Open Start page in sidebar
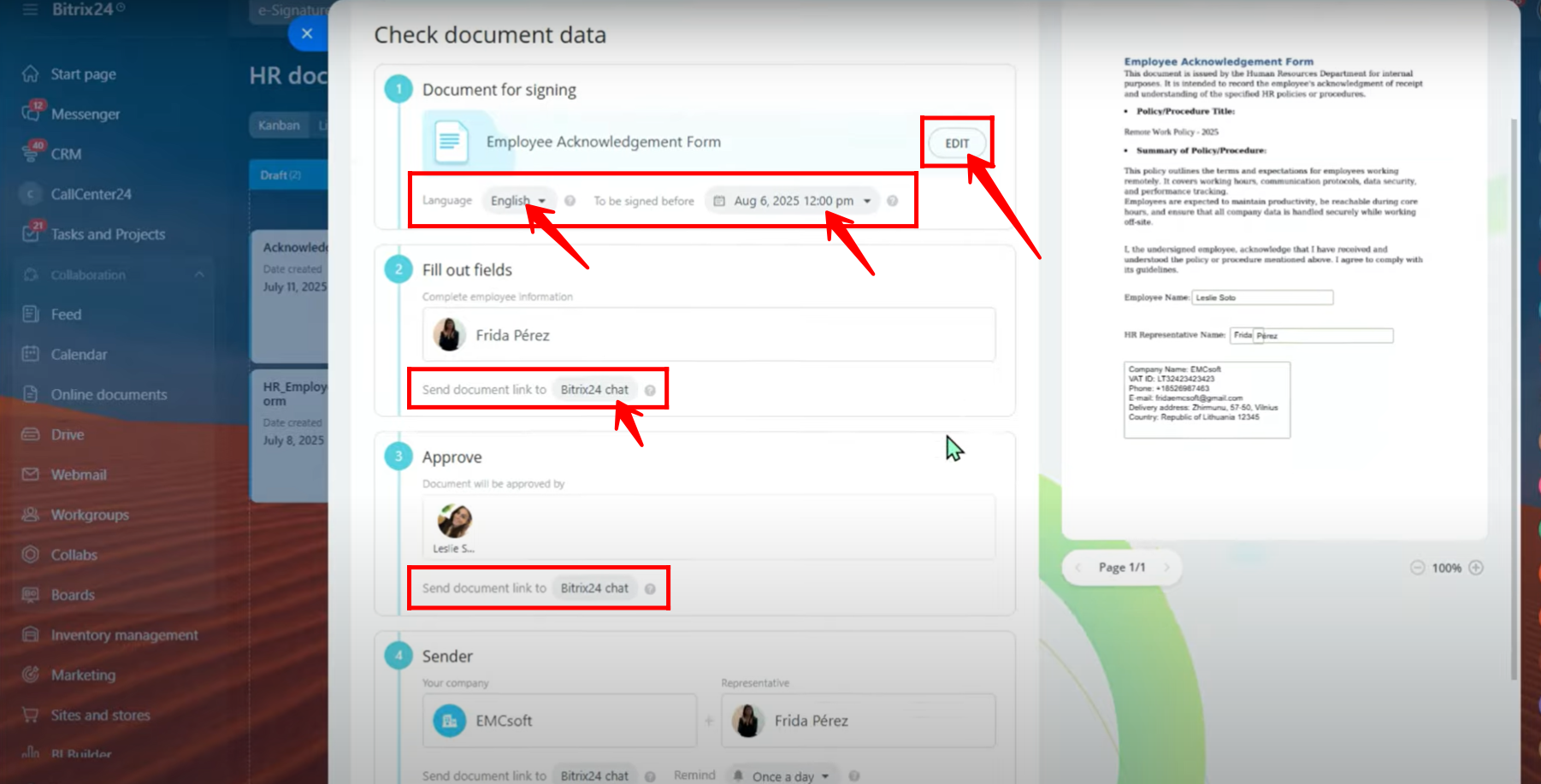Image resolution: width=1541 pixels, height=784 pixels. (83, 74)
